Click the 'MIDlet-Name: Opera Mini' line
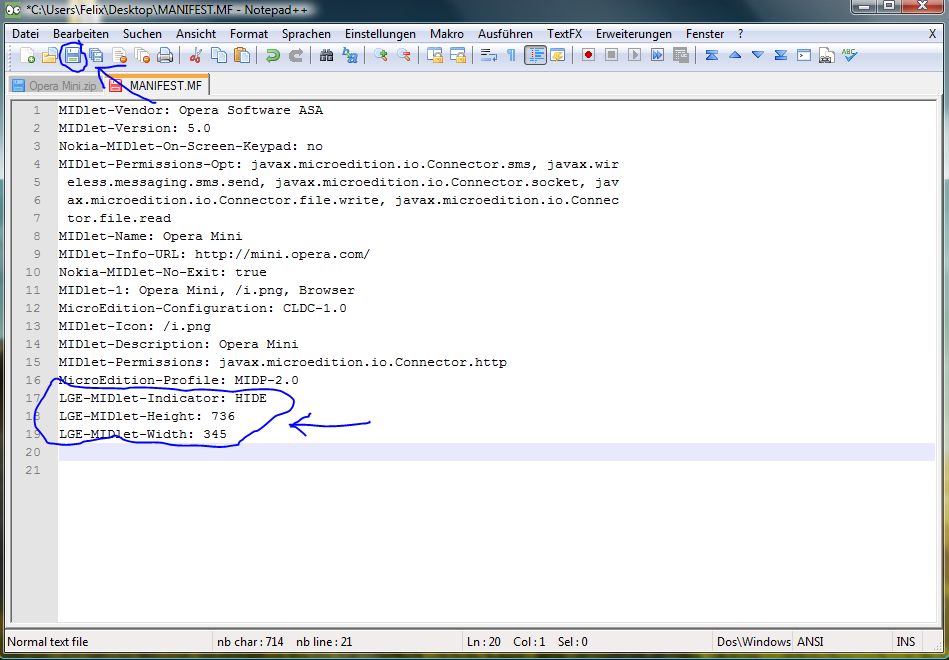 (150, 236)
